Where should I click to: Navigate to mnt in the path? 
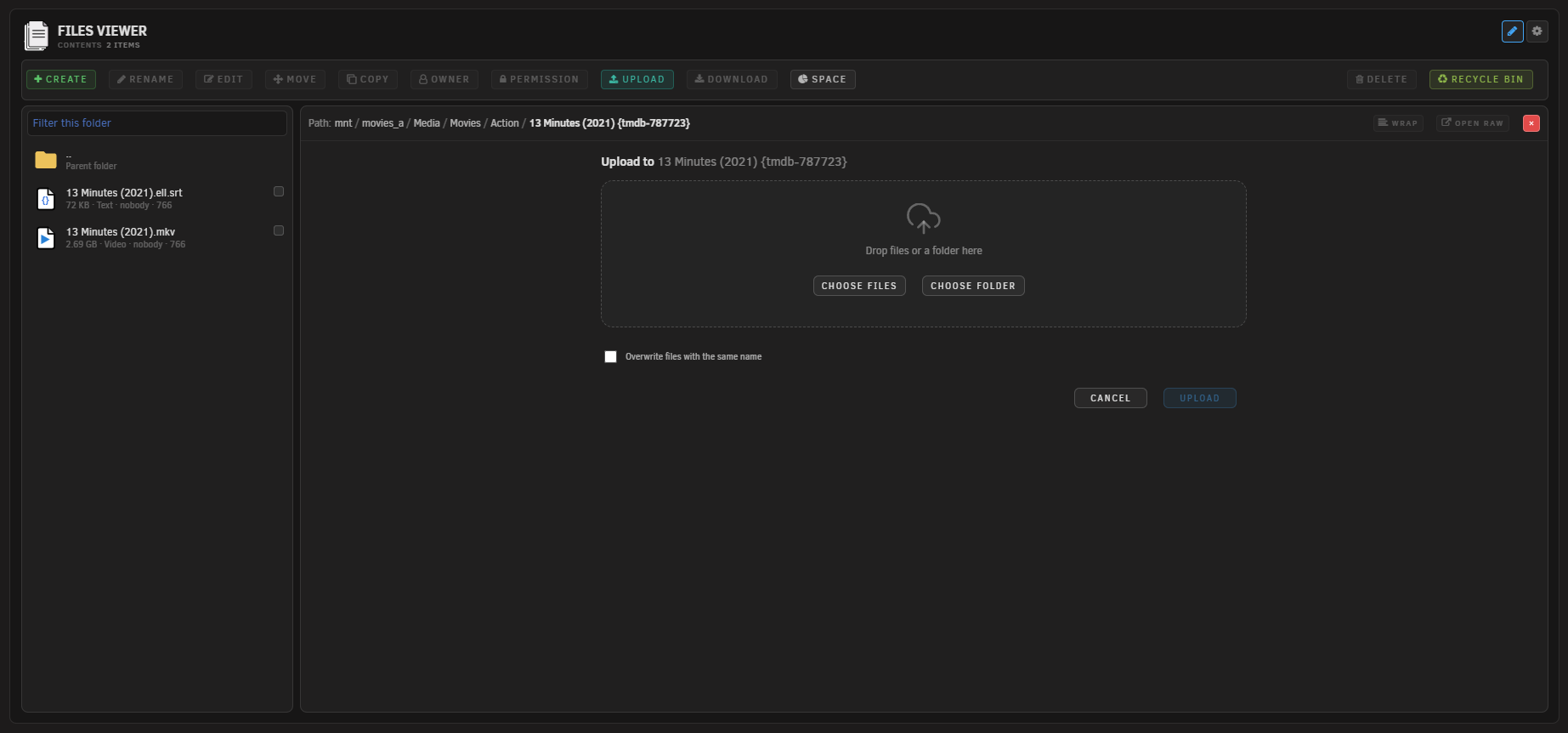point(343,123)
